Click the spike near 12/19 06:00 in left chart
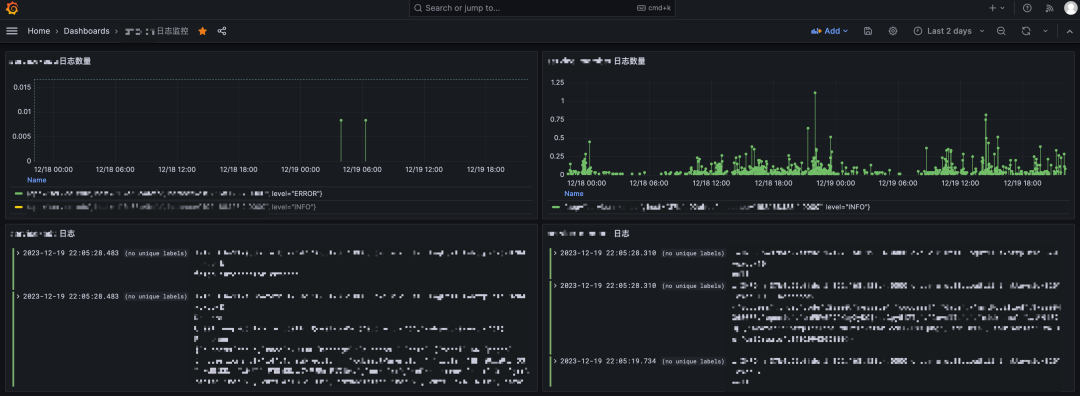 coord(365,121)
